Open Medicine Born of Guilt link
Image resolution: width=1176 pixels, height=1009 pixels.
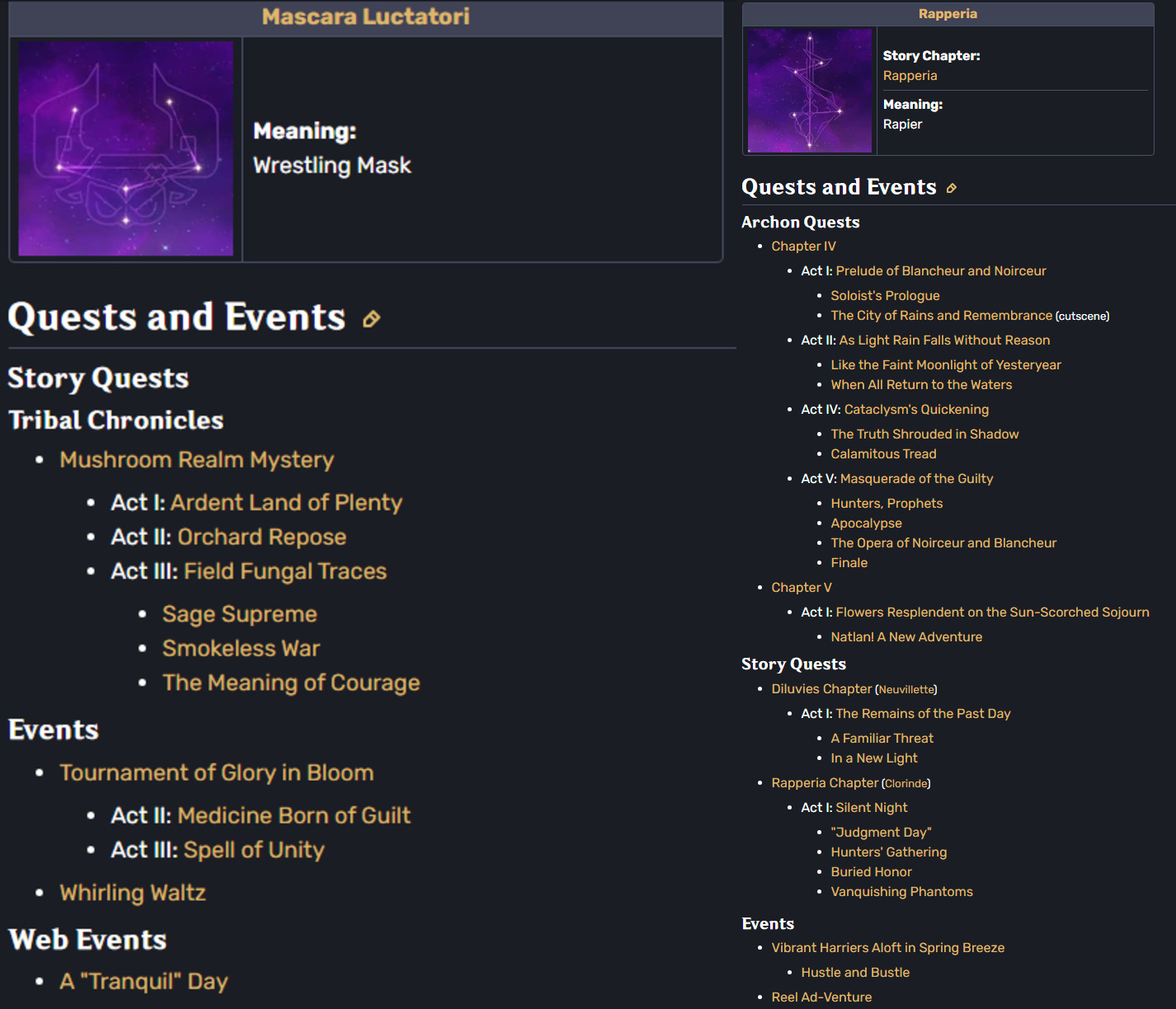point(294,816)
